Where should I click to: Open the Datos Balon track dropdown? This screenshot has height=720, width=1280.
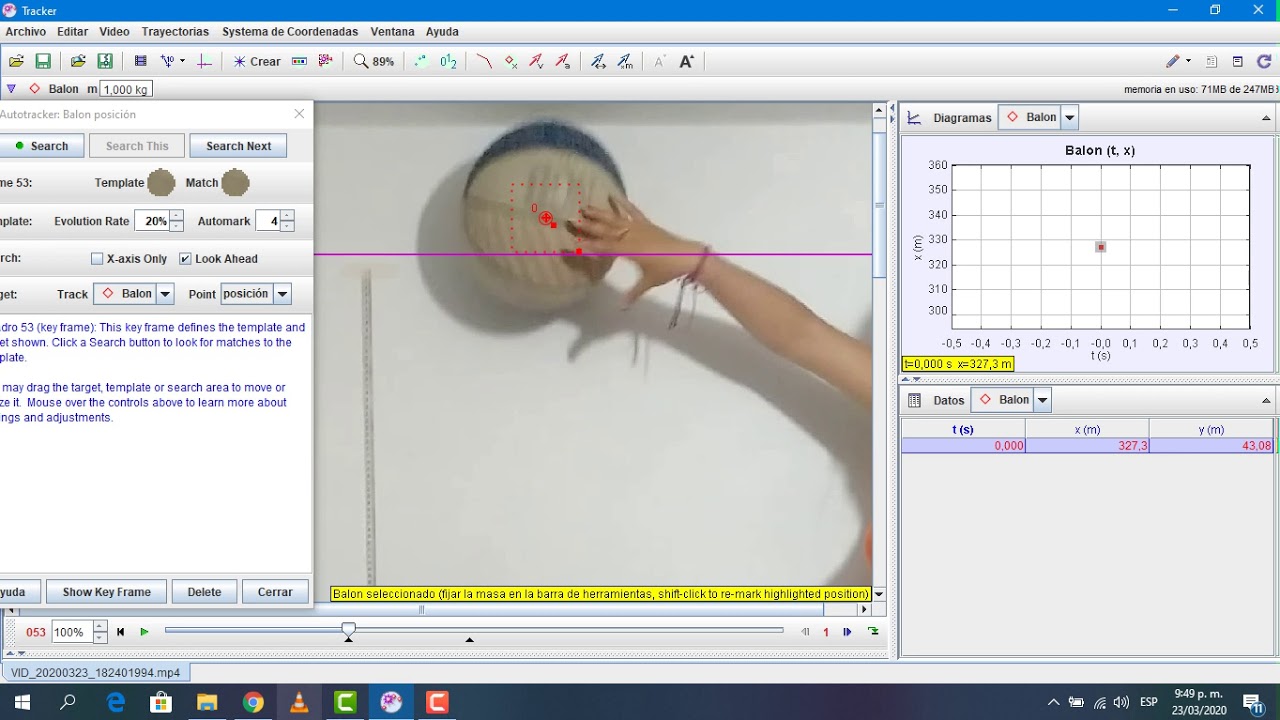1011,400
